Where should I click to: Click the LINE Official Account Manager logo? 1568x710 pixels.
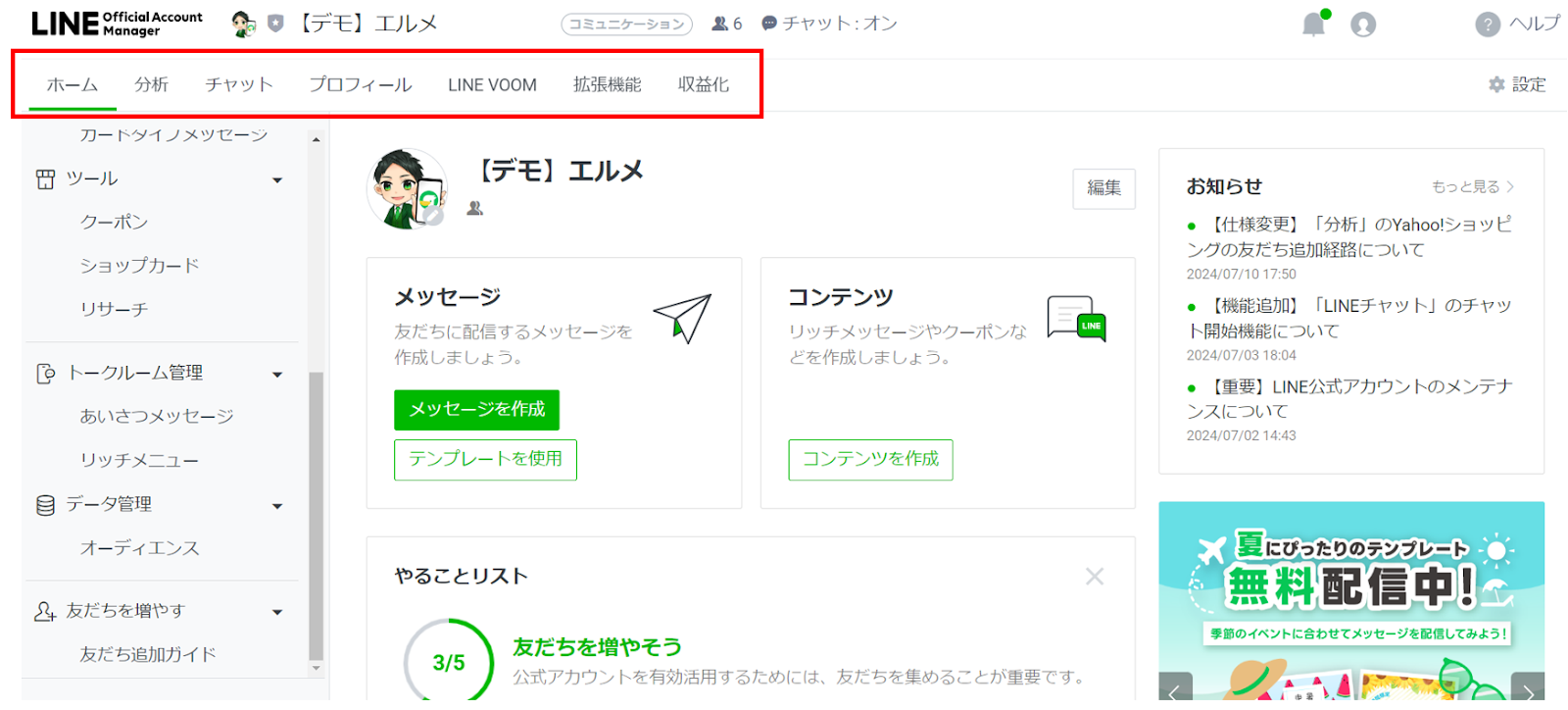tap(117, 24)
